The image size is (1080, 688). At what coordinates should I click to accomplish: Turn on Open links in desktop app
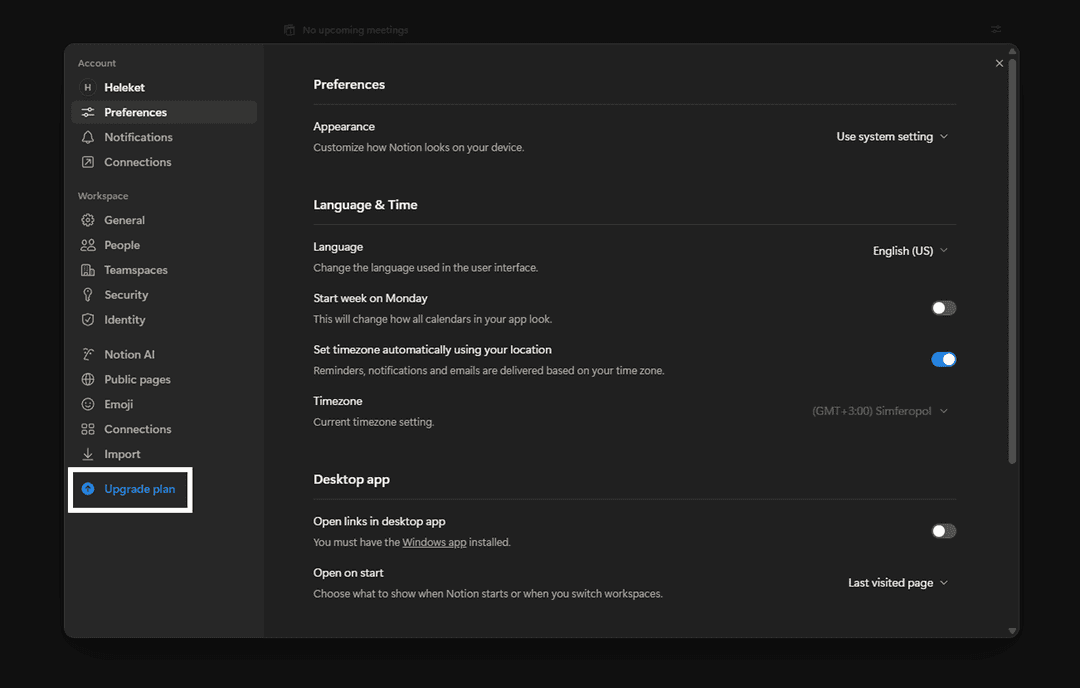(943, 531)
